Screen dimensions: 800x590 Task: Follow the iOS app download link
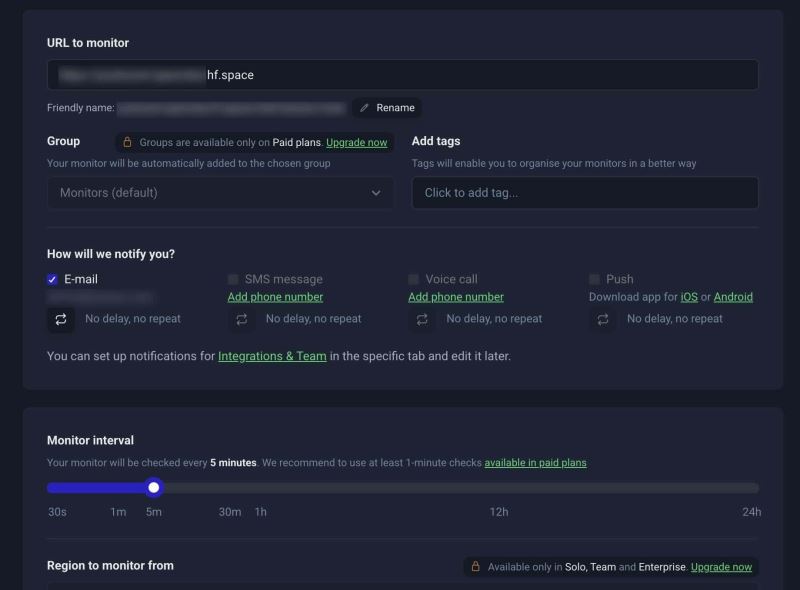tap(689, 297)
